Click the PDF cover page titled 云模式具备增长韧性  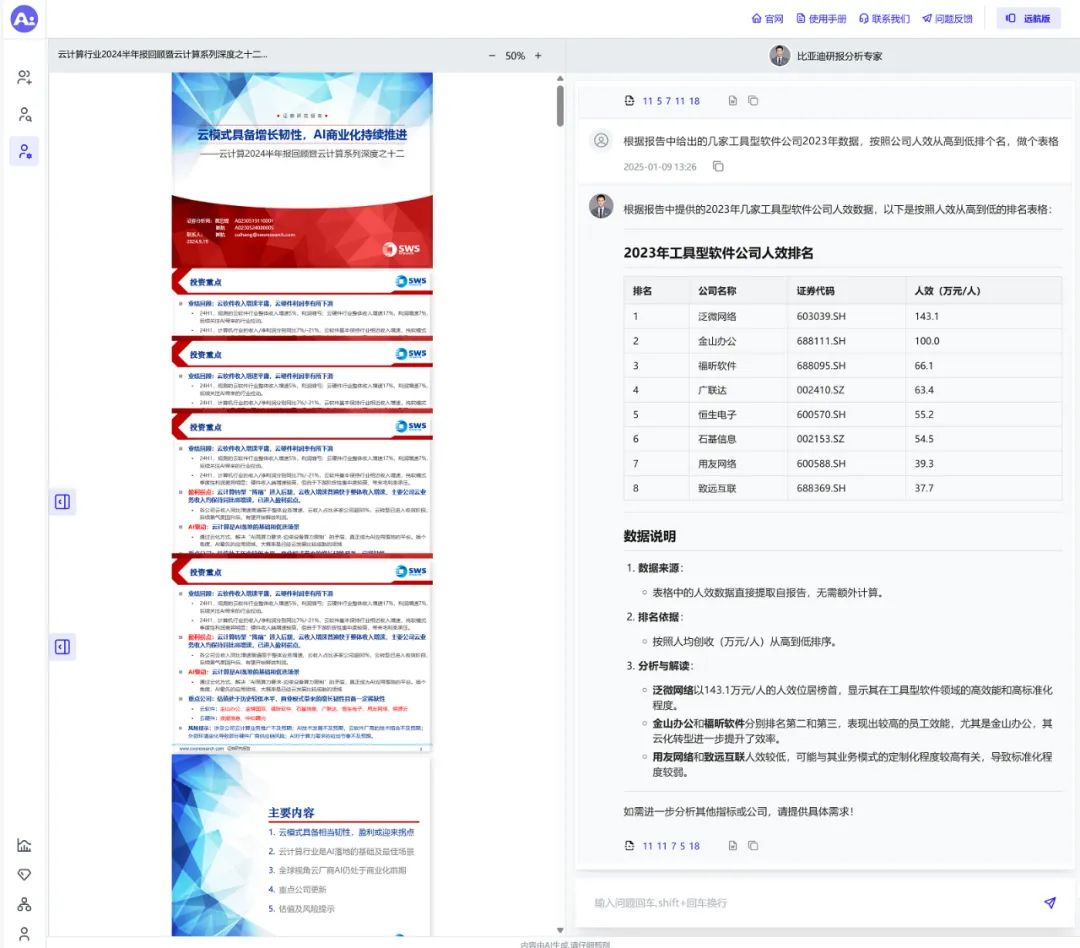point(302,170)
